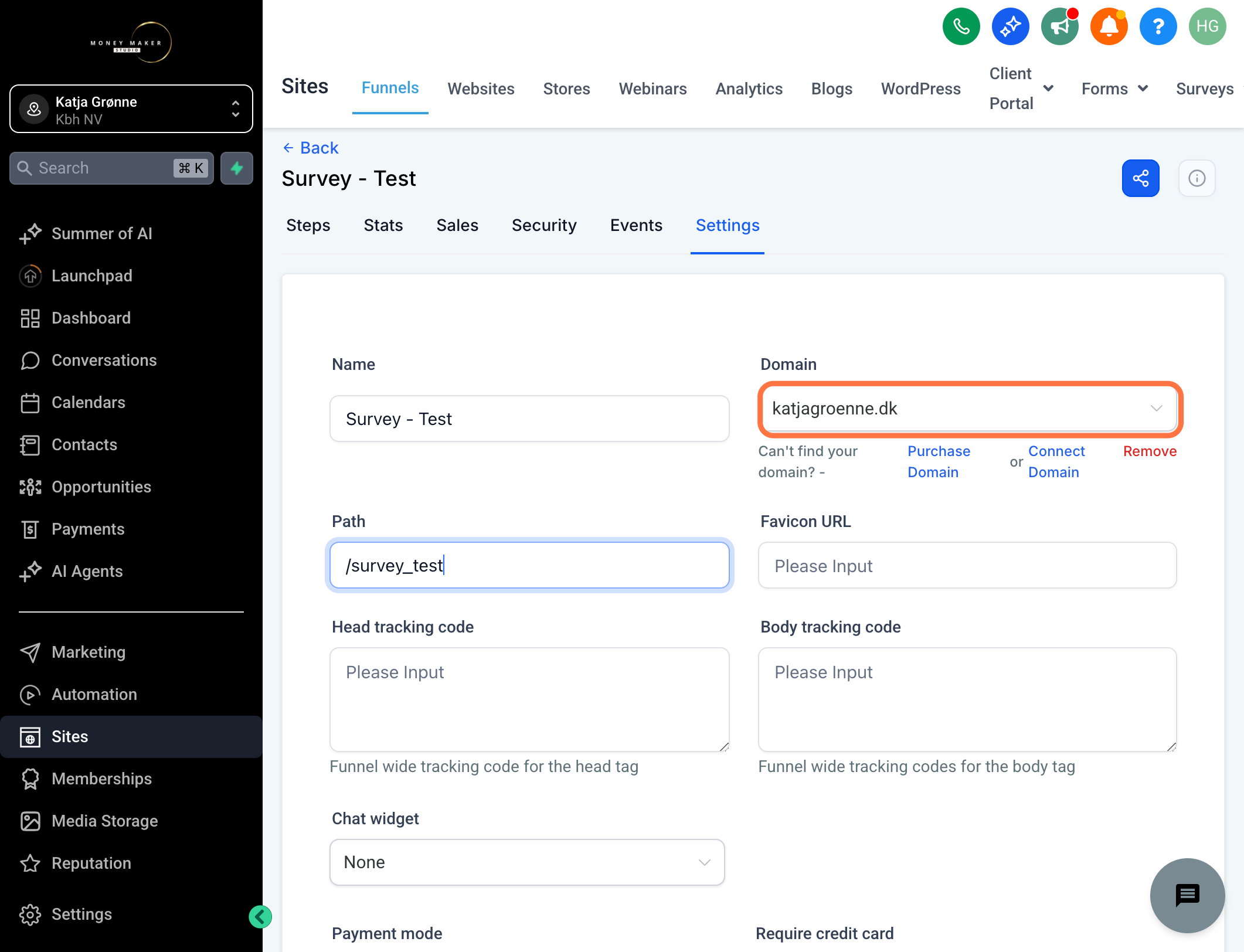Click the green lightning quick actions button

237,168
